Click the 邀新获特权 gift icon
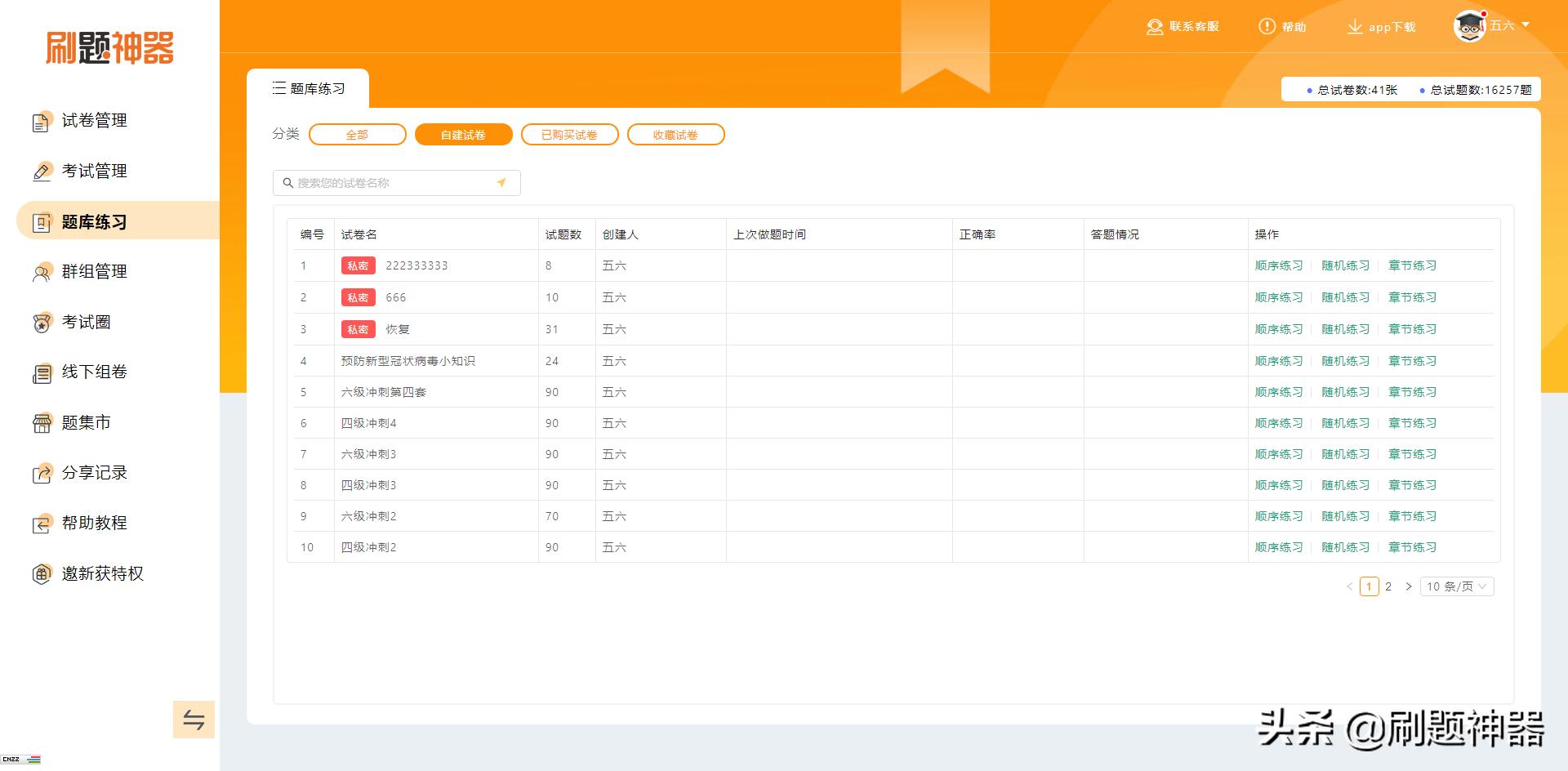 pyautogui.click(x=41, y=574)
